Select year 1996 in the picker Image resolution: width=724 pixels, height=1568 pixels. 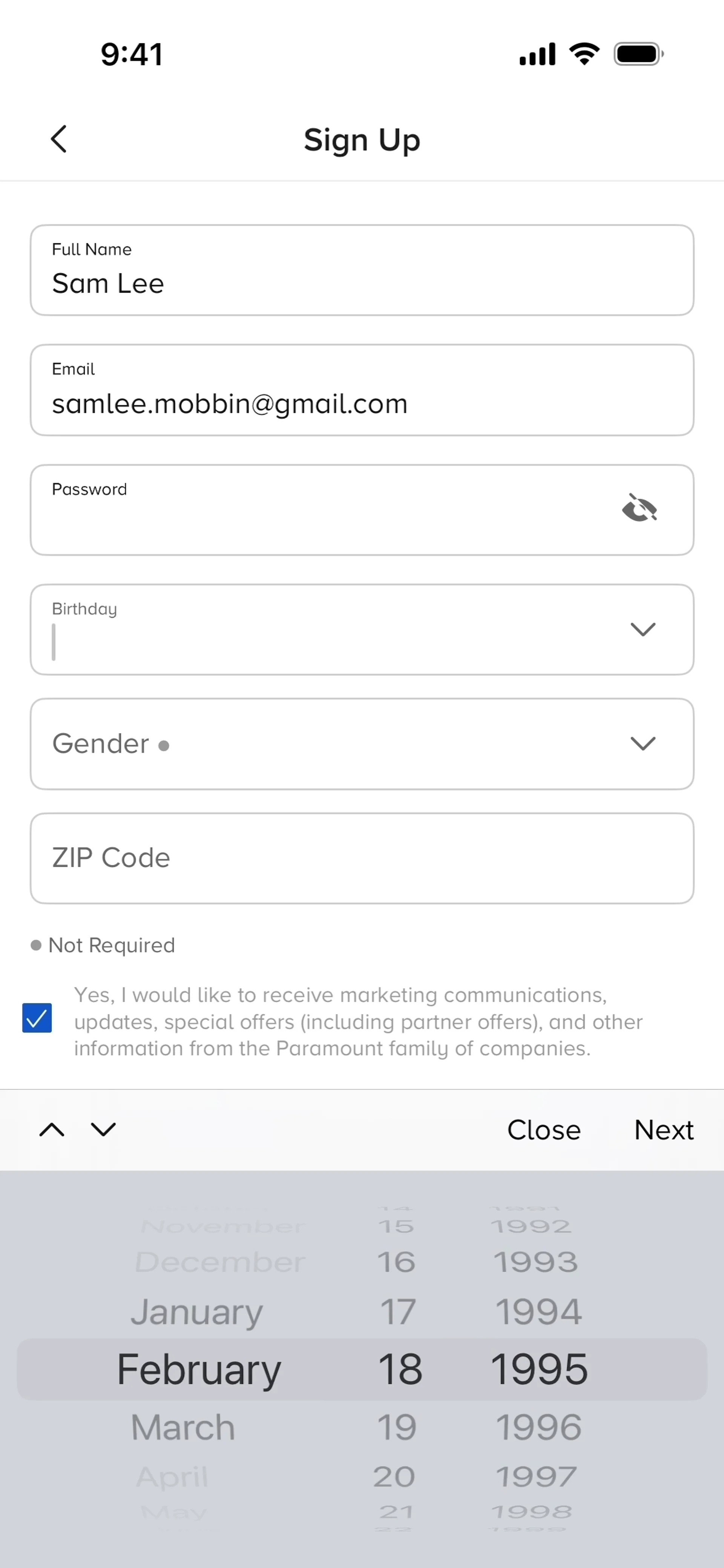[538, 1427]
